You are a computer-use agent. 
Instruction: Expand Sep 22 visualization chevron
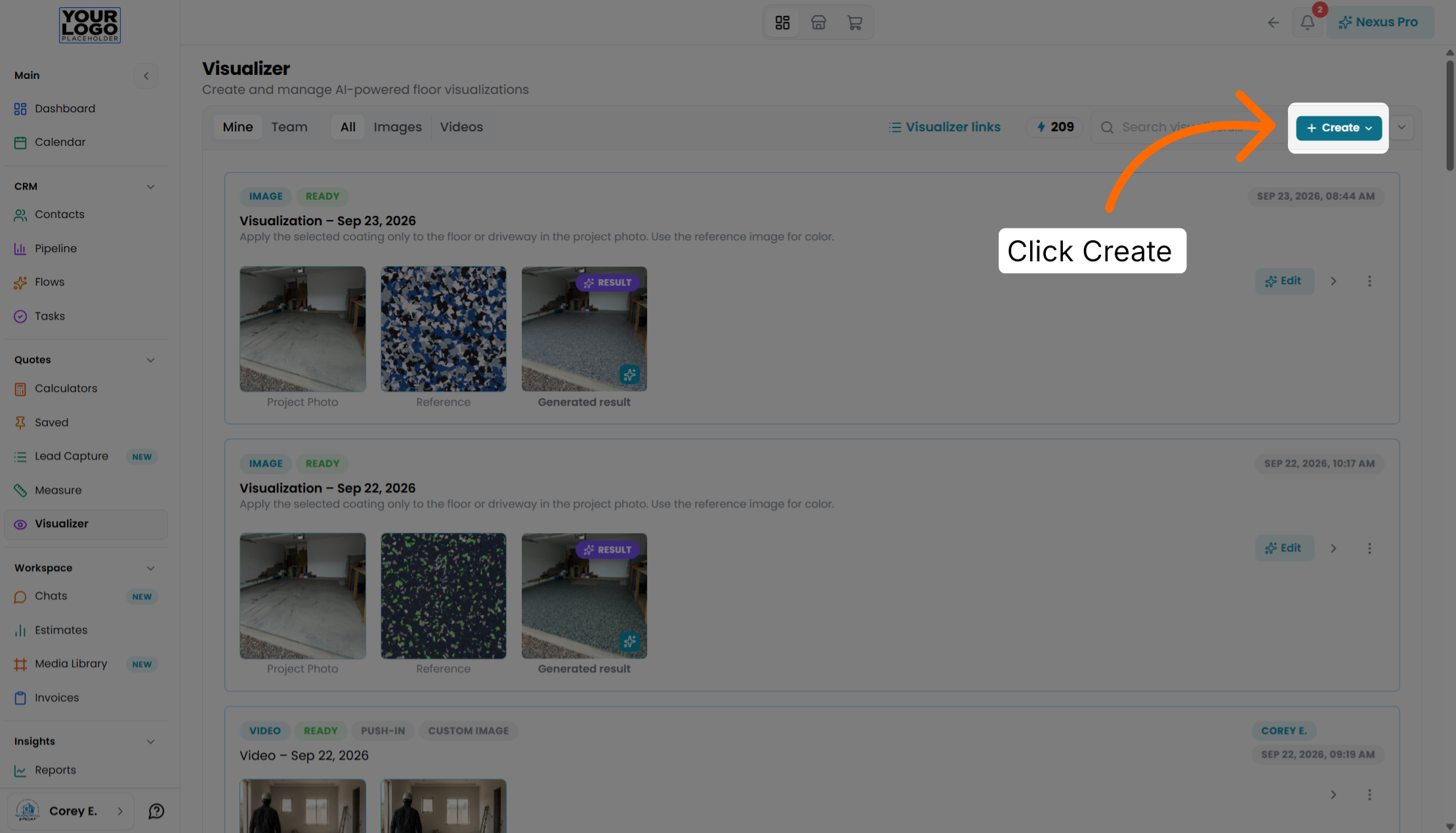pos(1333,548)
